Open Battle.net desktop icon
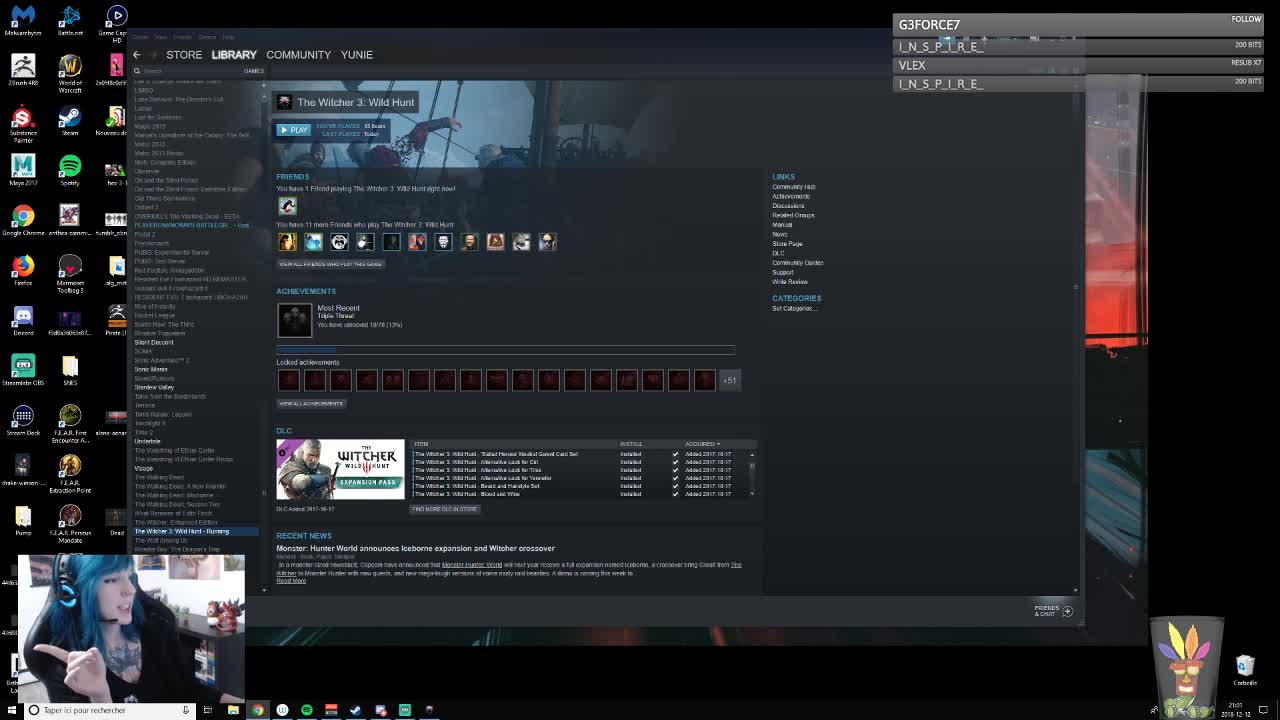This screenshot has width=1280, height=720. [70, 21]
